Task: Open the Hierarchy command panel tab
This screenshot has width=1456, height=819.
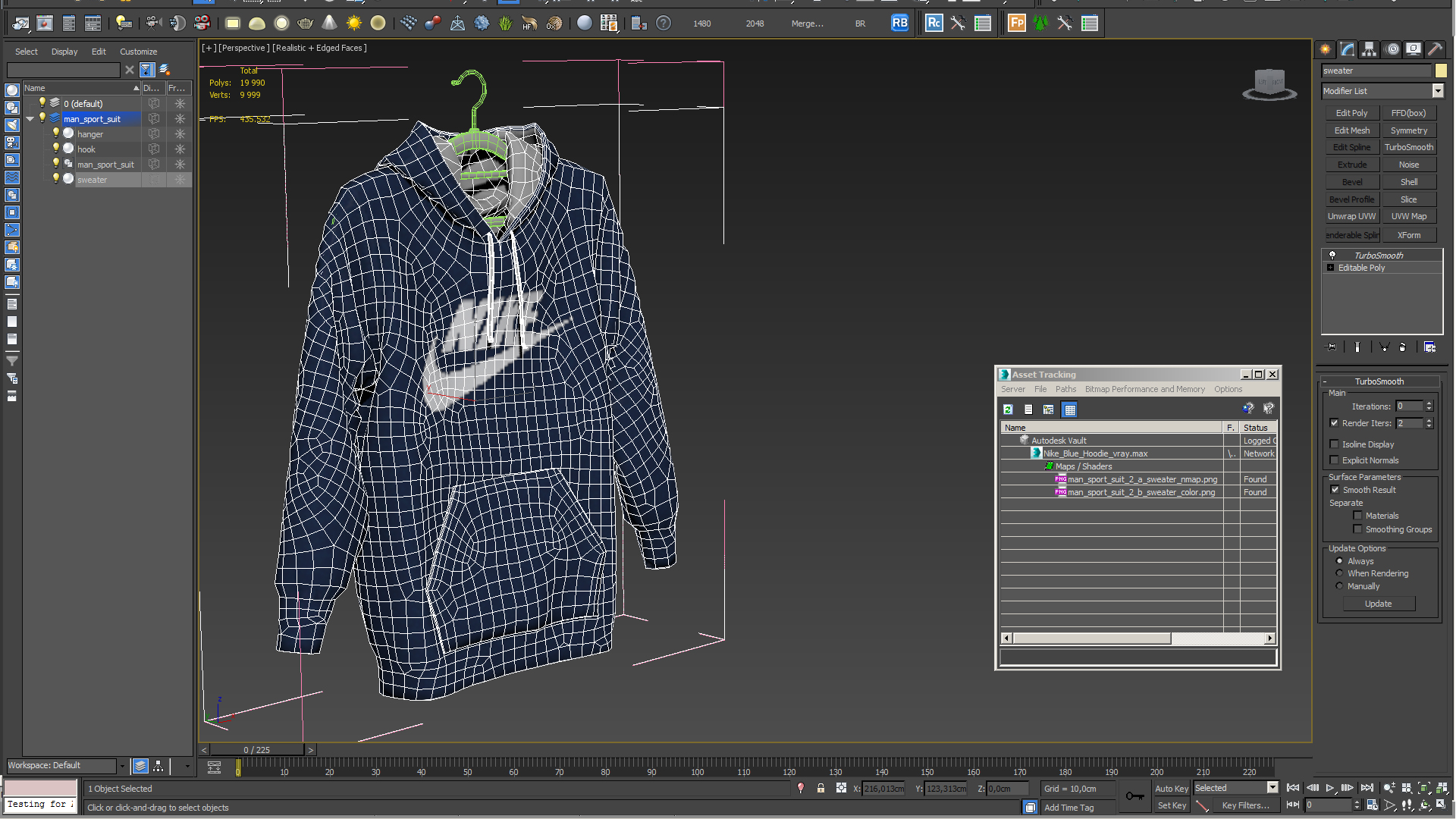Action: click(1369, 49)
